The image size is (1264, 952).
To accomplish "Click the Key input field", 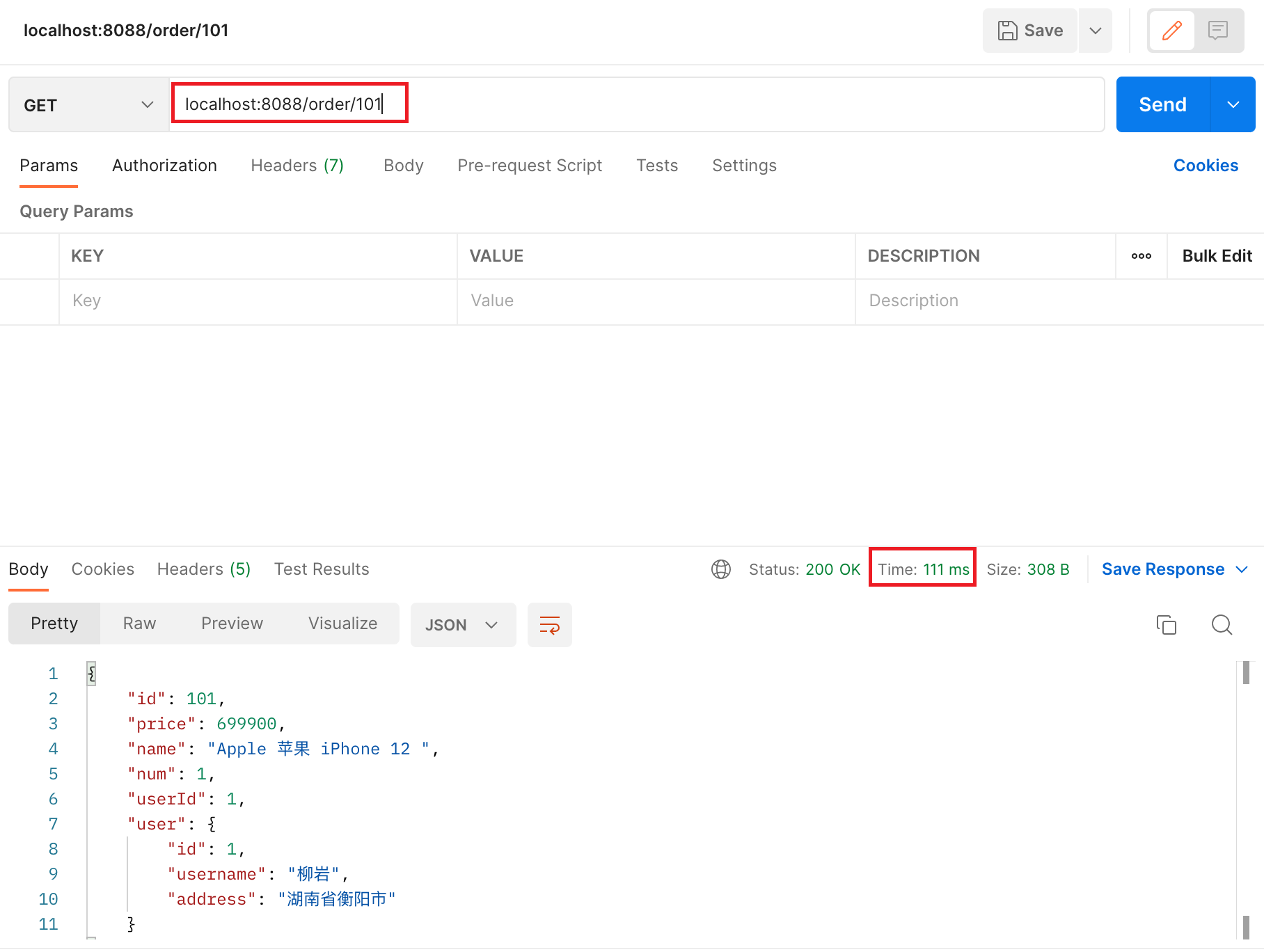I will [258, 301].
